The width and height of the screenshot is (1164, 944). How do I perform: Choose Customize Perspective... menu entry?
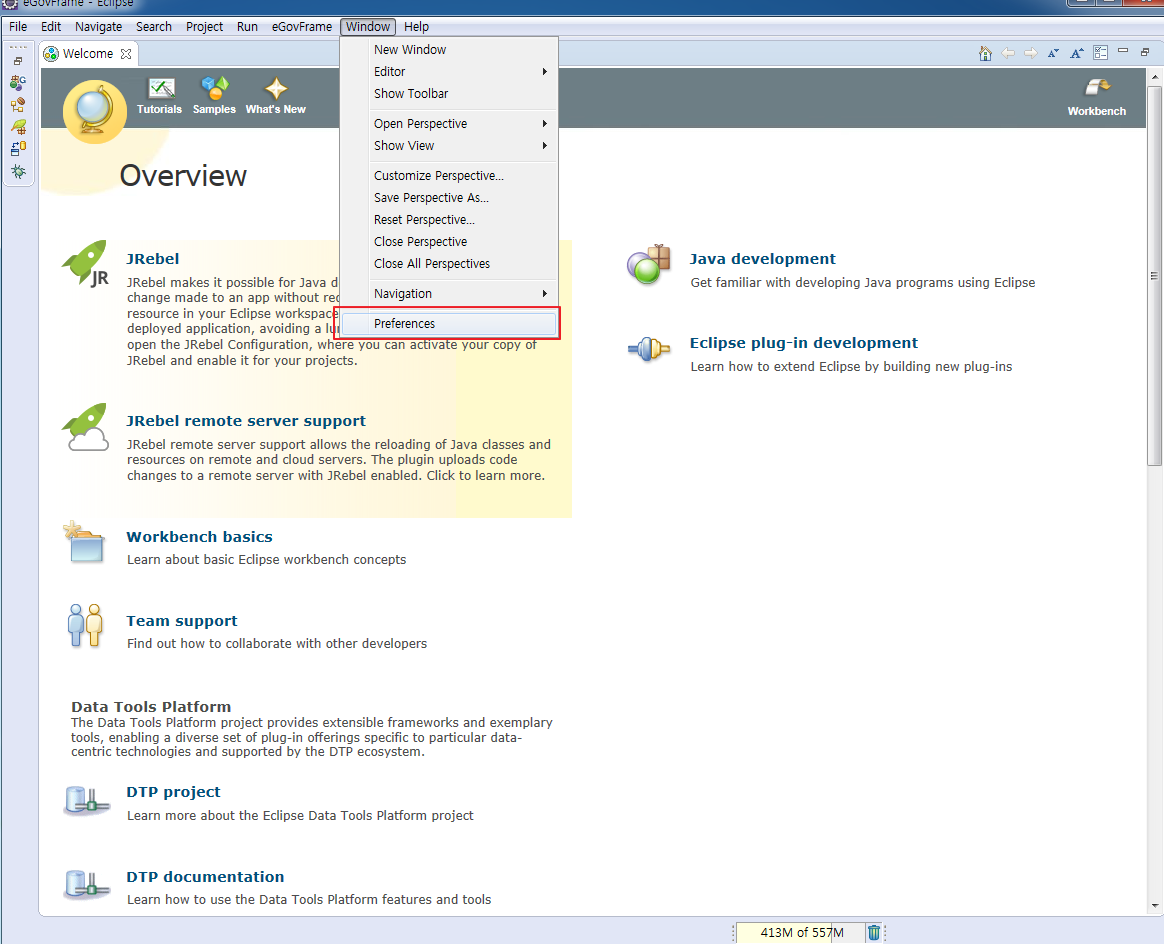(x=449, y=175)
